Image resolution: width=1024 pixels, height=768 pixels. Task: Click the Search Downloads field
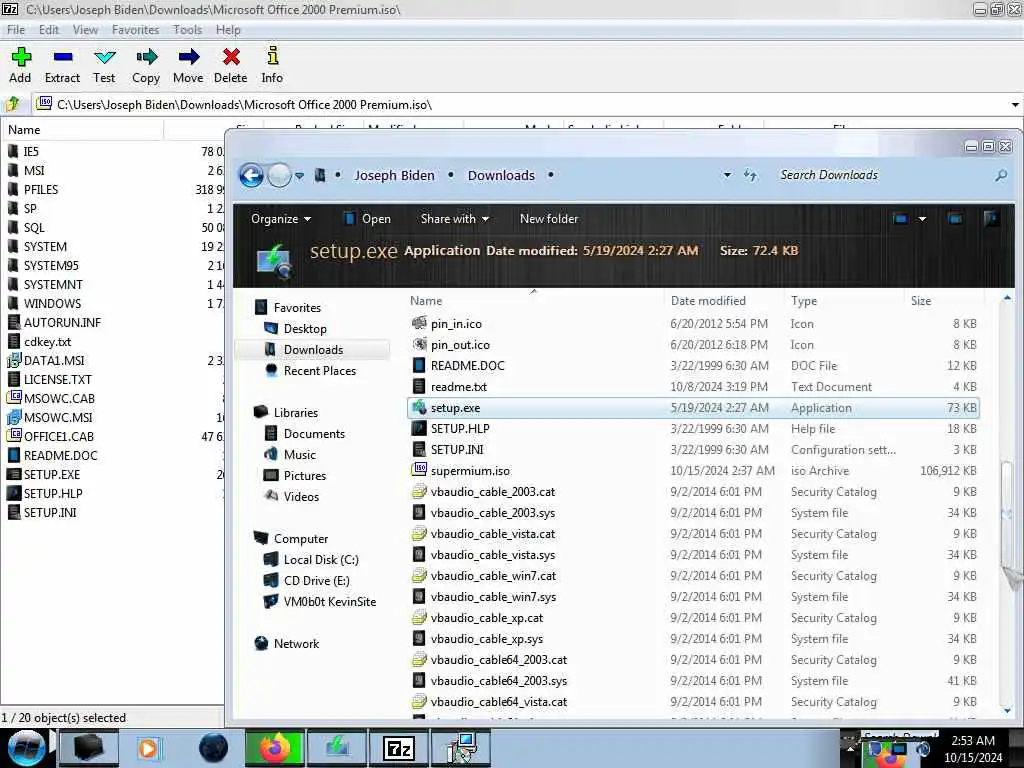[885, 175]
